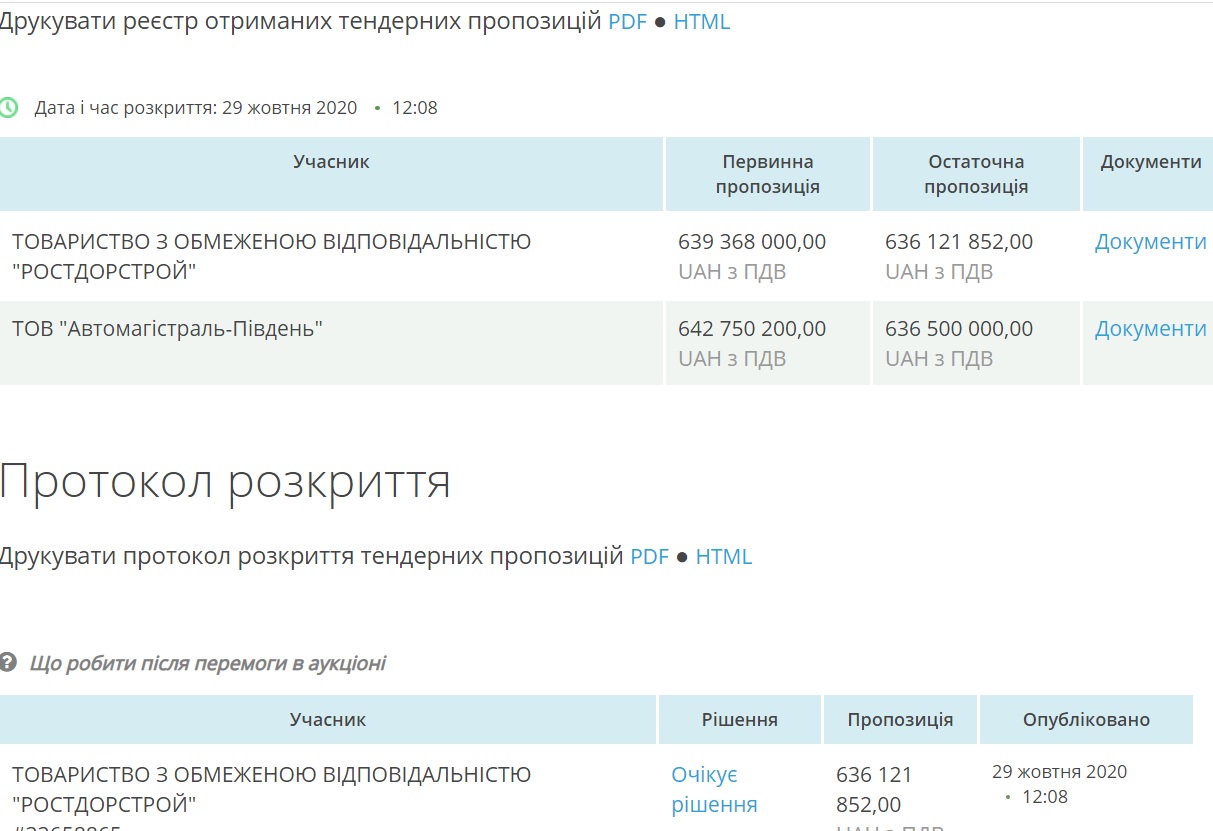1213x831 pixels.
Task: View disclosure protocol in HTML format
Action: [x=723, y=557]
